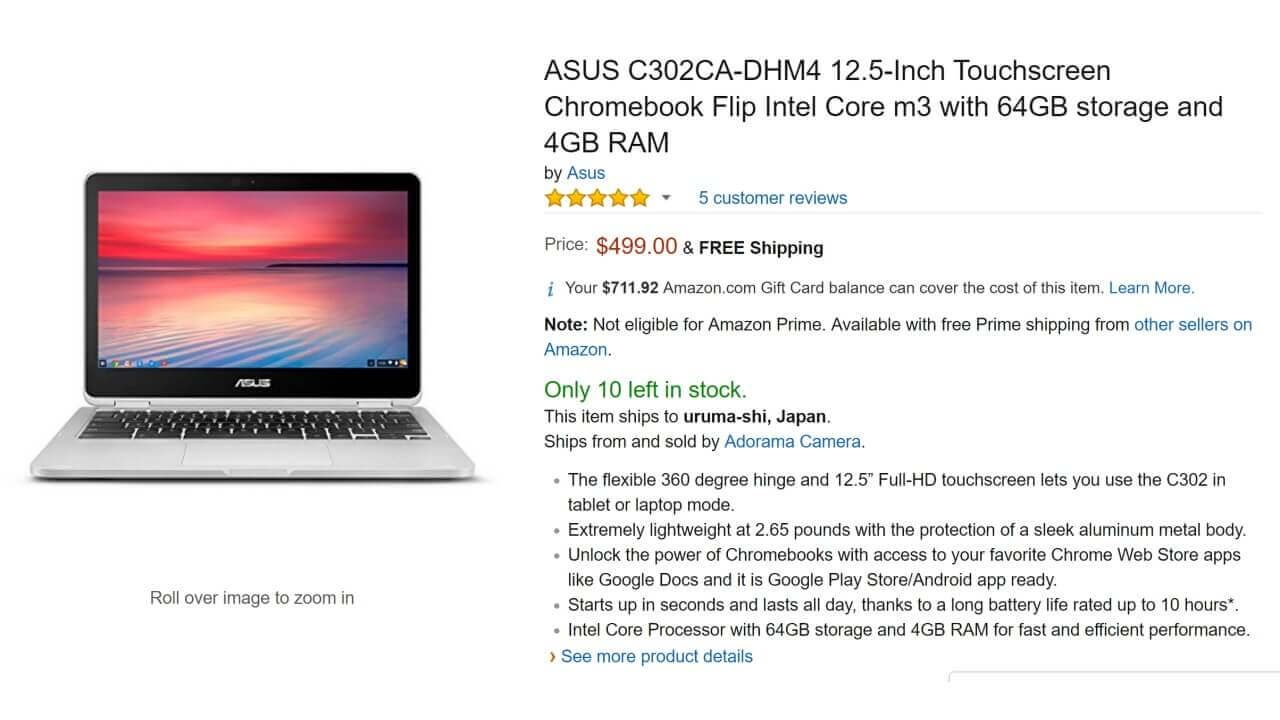Open the star rating breakdown dropdown arrow
This screenshot has width=1280, height=720.
[665, 199]
